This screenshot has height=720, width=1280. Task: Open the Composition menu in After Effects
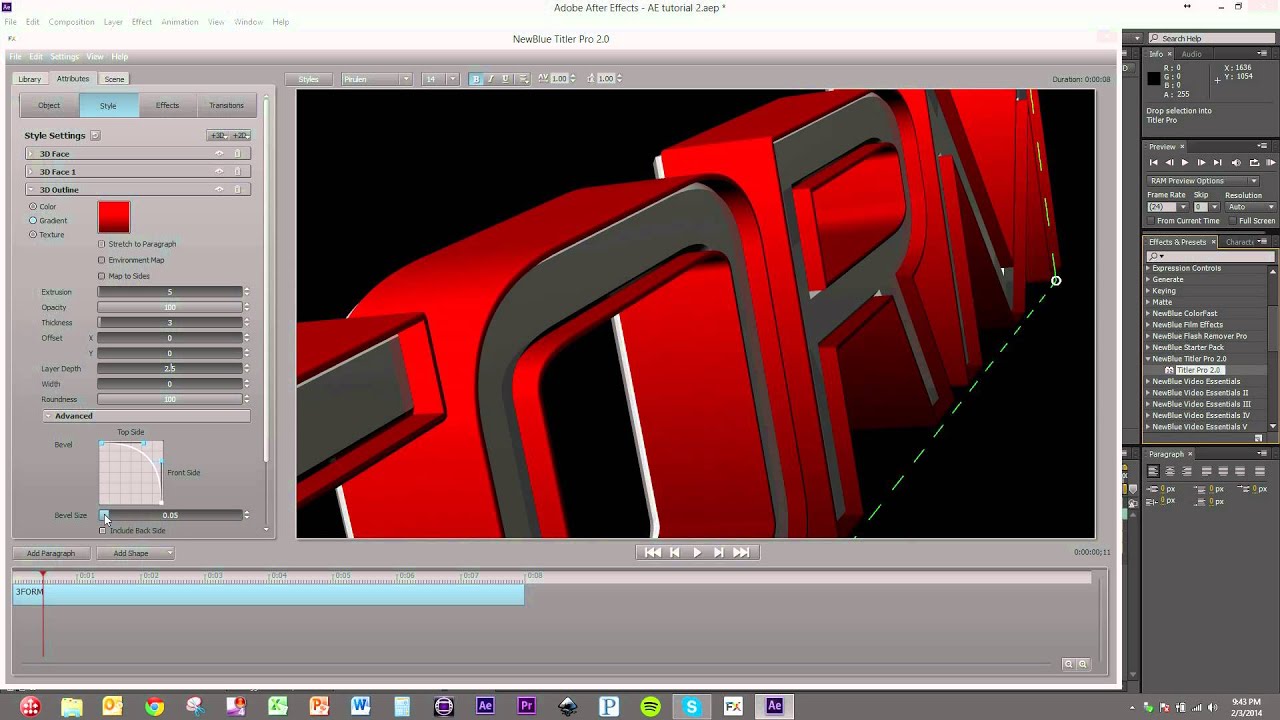click(71, 22)
